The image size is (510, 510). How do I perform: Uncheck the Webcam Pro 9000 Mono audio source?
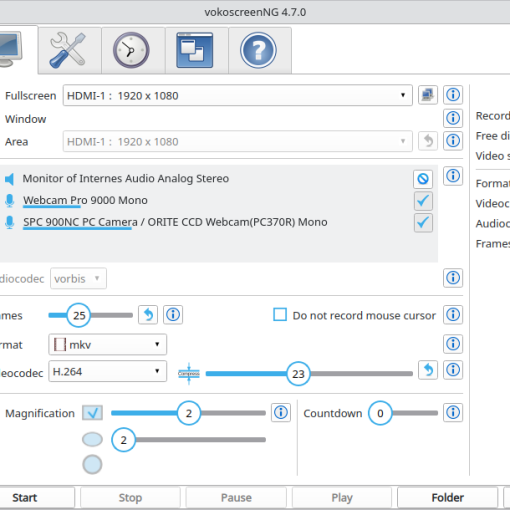[x=423, y=201]
